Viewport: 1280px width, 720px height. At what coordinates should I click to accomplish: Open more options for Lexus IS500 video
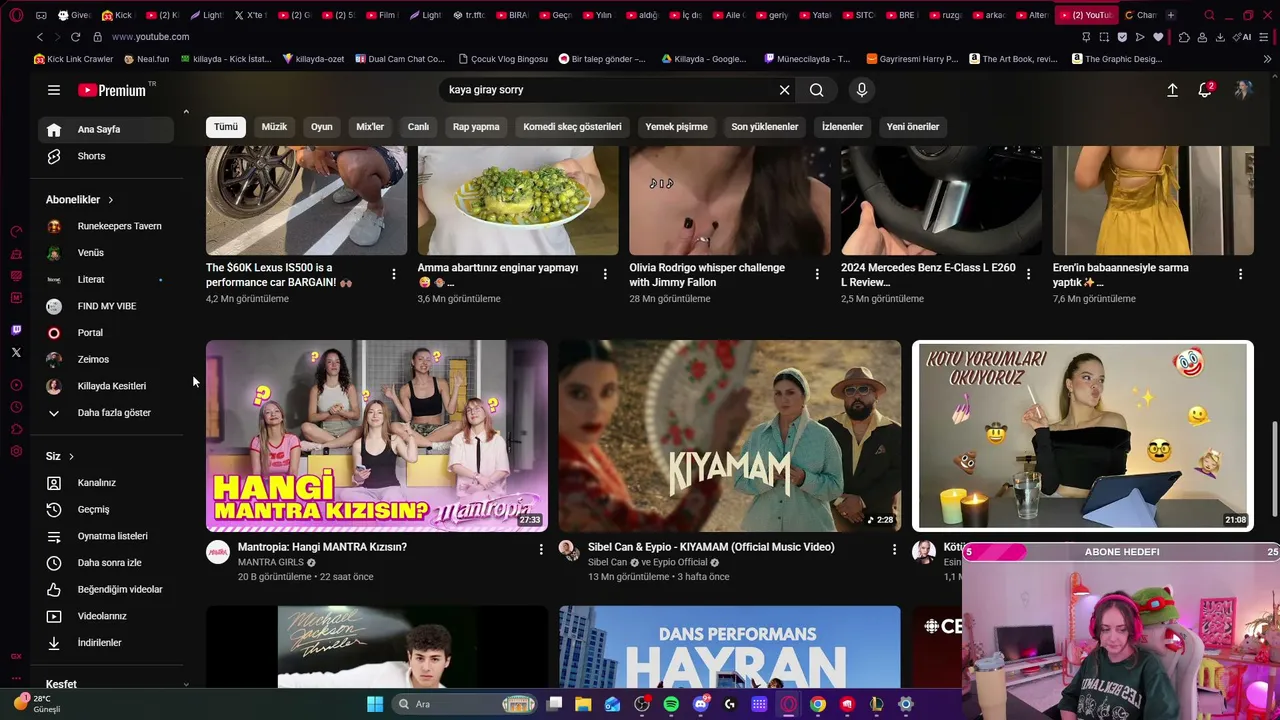[394, 274]
